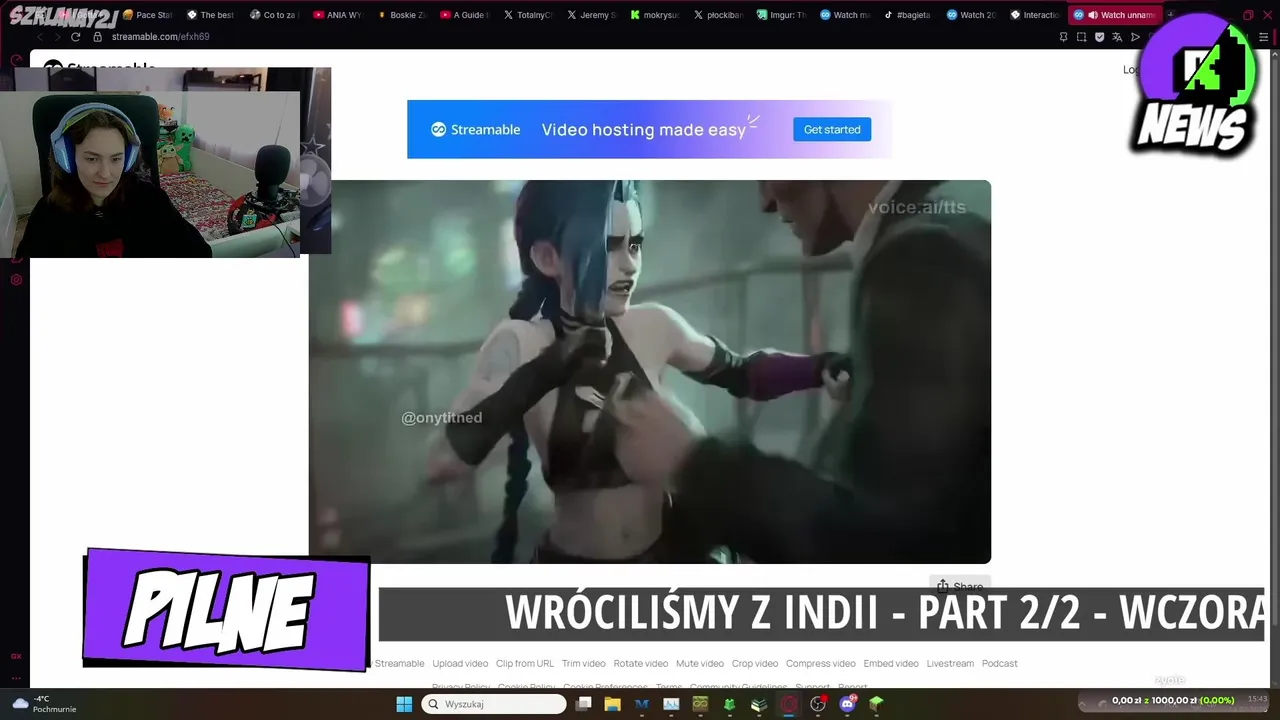
Task: Reload the page with the refresh icon
Action: tap(75, 37)
